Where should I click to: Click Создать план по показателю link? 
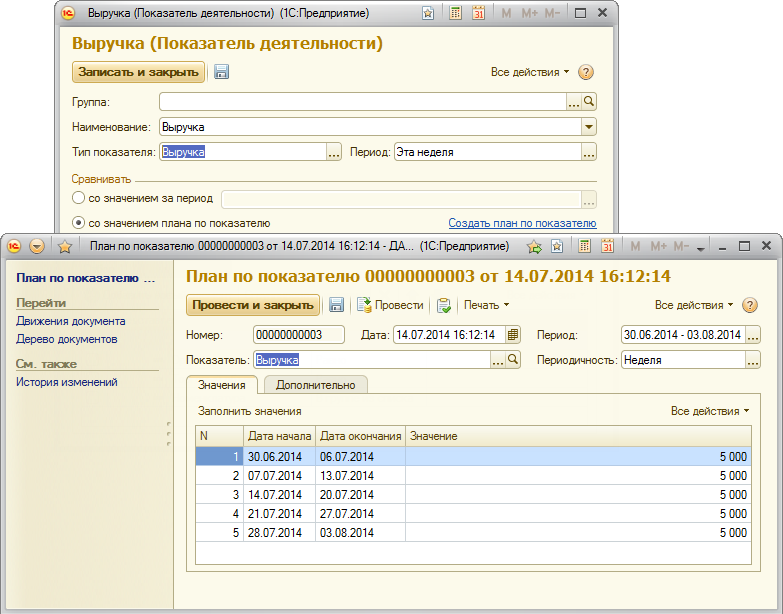[x=522, y=223]
